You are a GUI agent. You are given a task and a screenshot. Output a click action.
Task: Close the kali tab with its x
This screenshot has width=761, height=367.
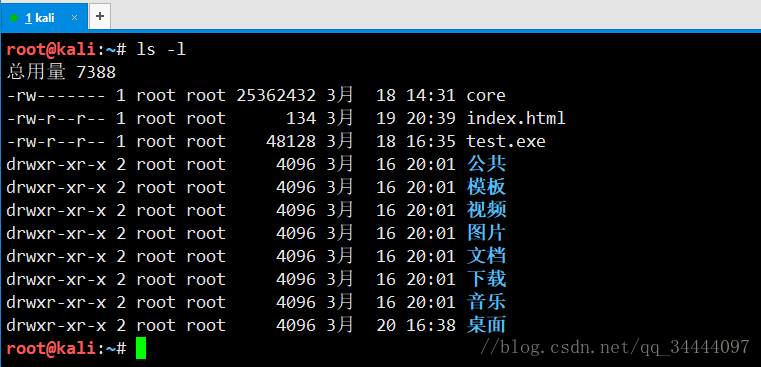[74, 17]
